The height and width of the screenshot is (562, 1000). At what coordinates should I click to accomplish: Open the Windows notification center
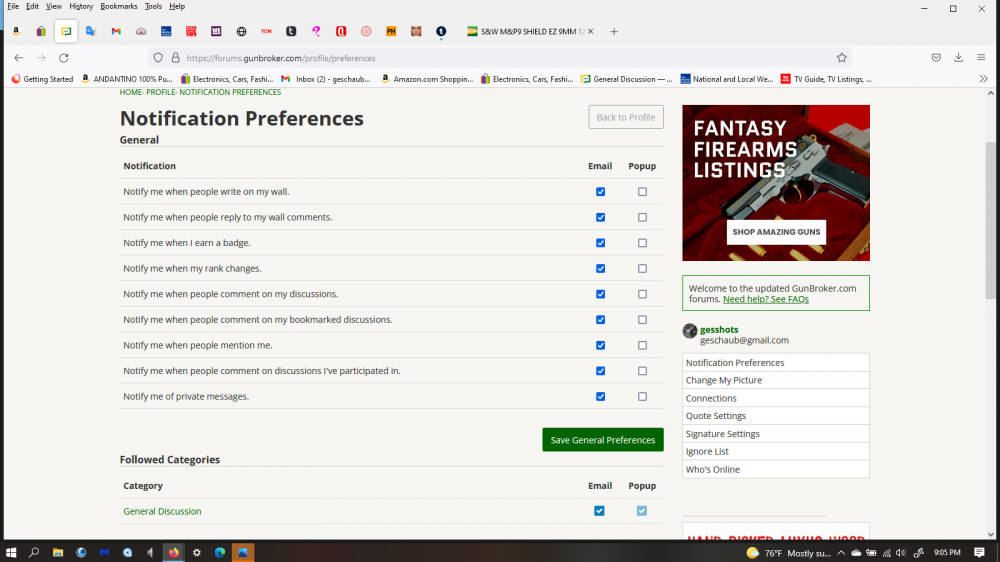(x=980, y=552)
